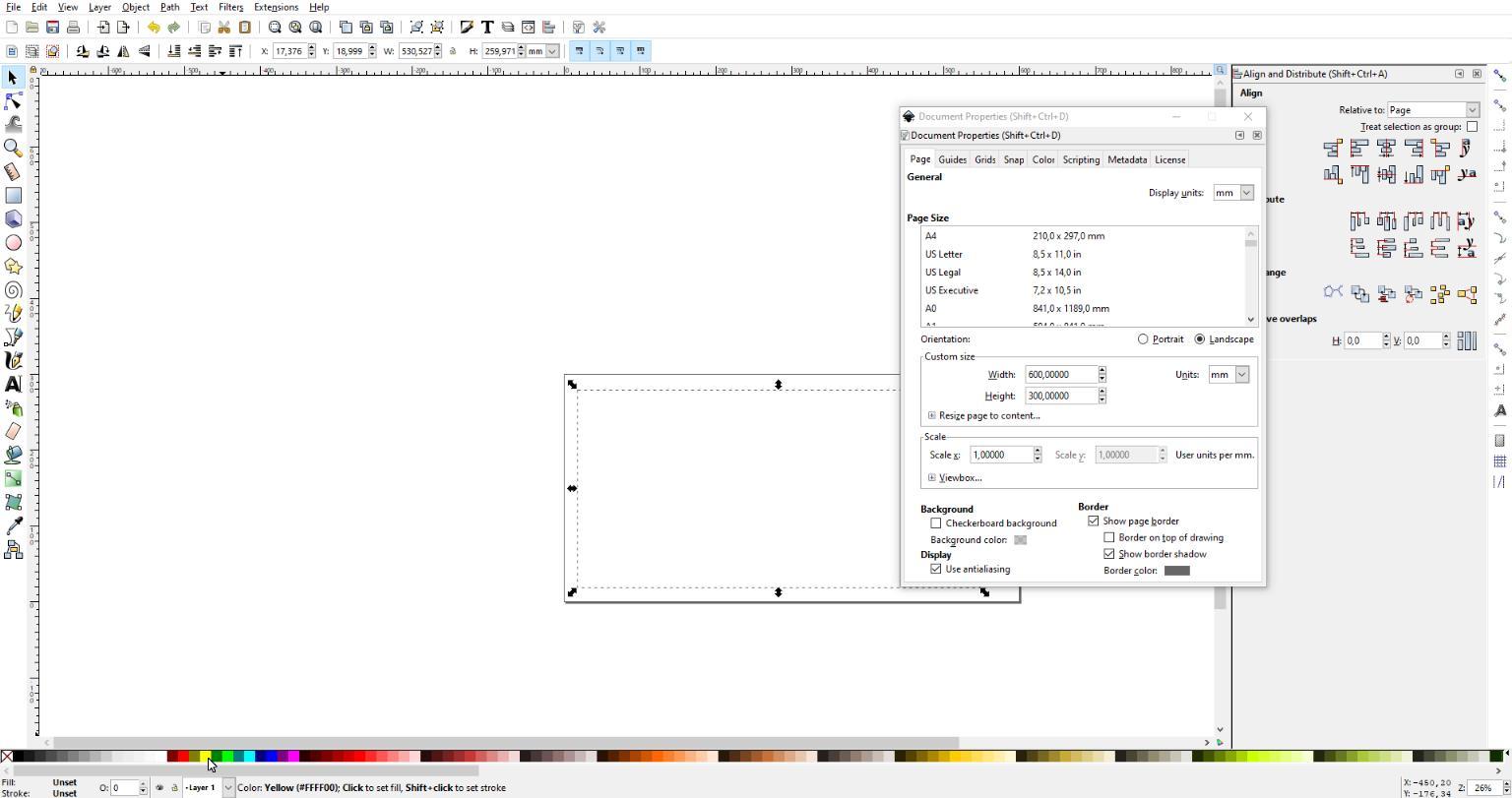Click the Paste clipboard icon
Viewport: 1512px width, 798px height.
245,28
